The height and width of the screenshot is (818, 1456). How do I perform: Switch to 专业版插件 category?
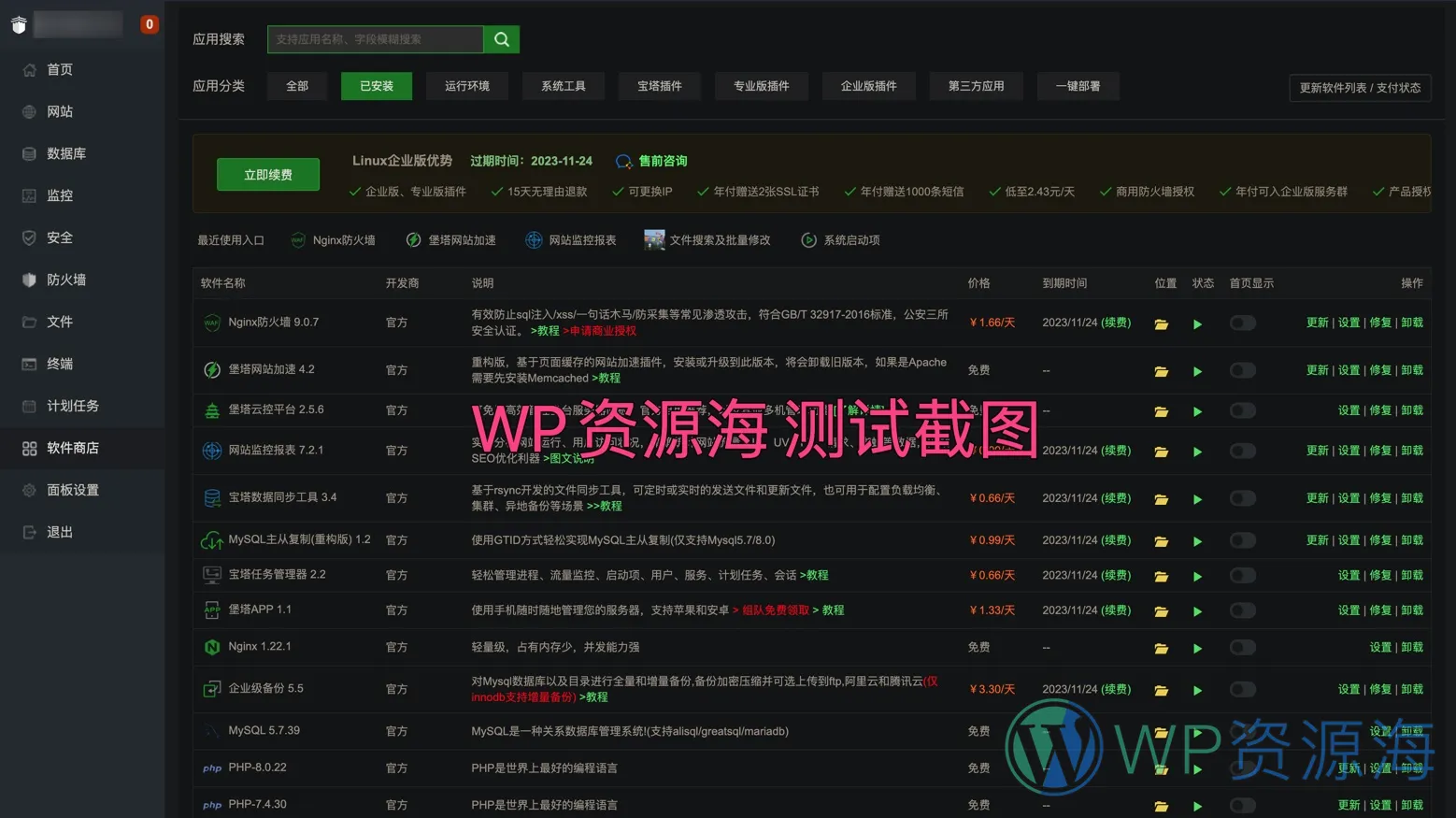(x=762, y=86)
